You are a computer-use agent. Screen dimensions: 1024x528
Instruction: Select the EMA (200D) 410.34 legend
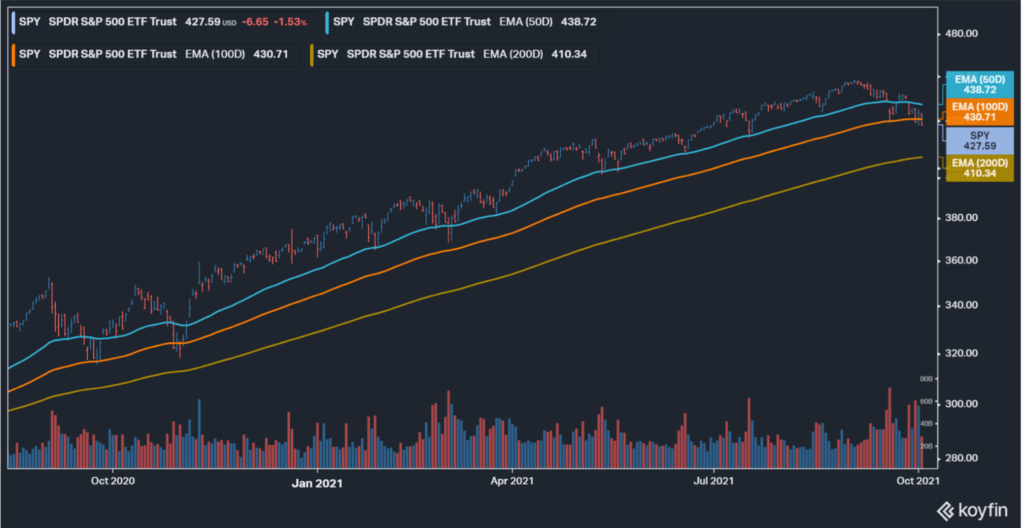[x=453, y=54]
